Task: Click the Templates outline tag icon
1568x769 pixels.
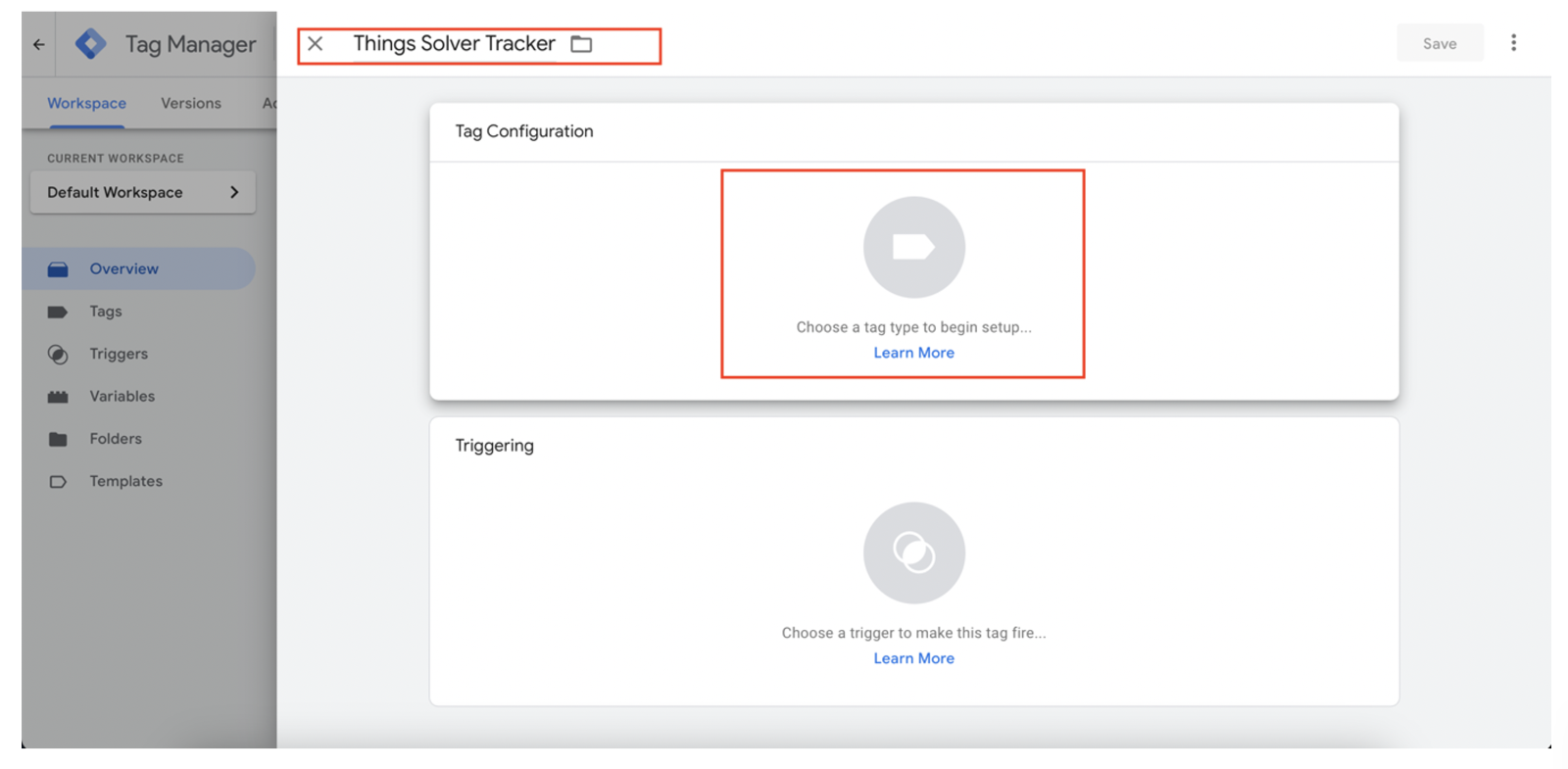Action: click(58, 482)
